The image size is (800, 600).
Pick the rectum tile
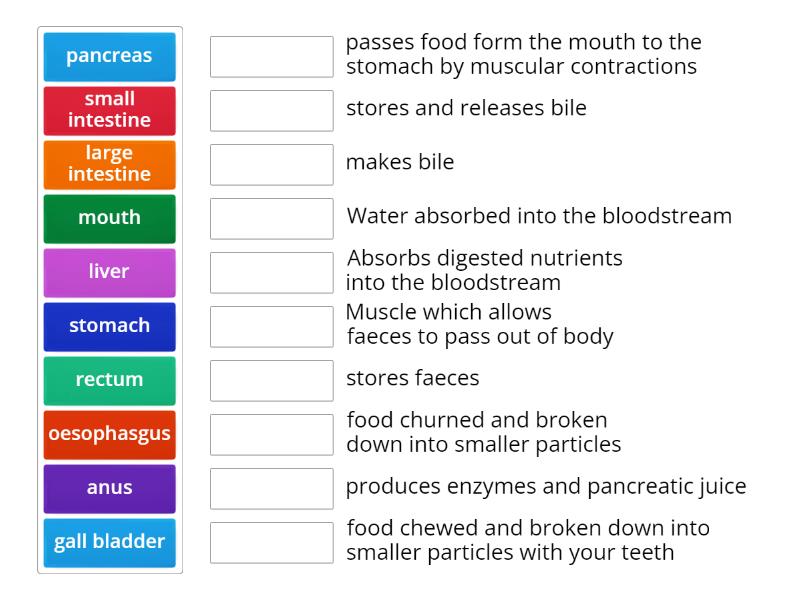coord(109,380)
